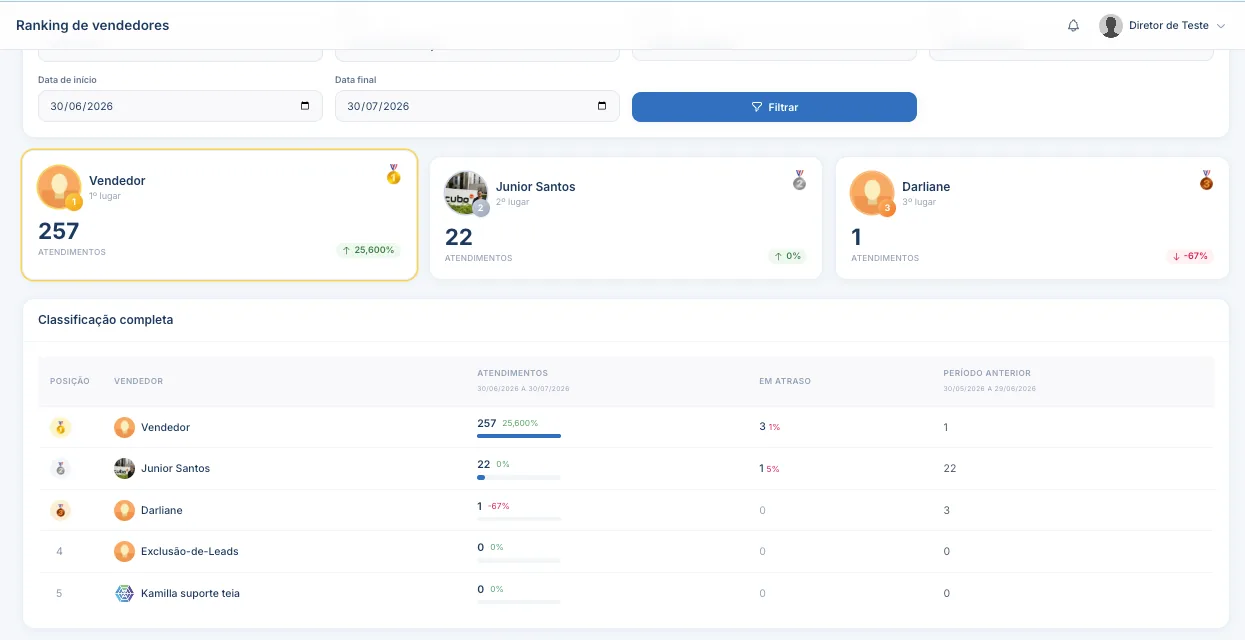
Task: Click the silver medal icon on Junior Santos card
Action: pos(799,180)
